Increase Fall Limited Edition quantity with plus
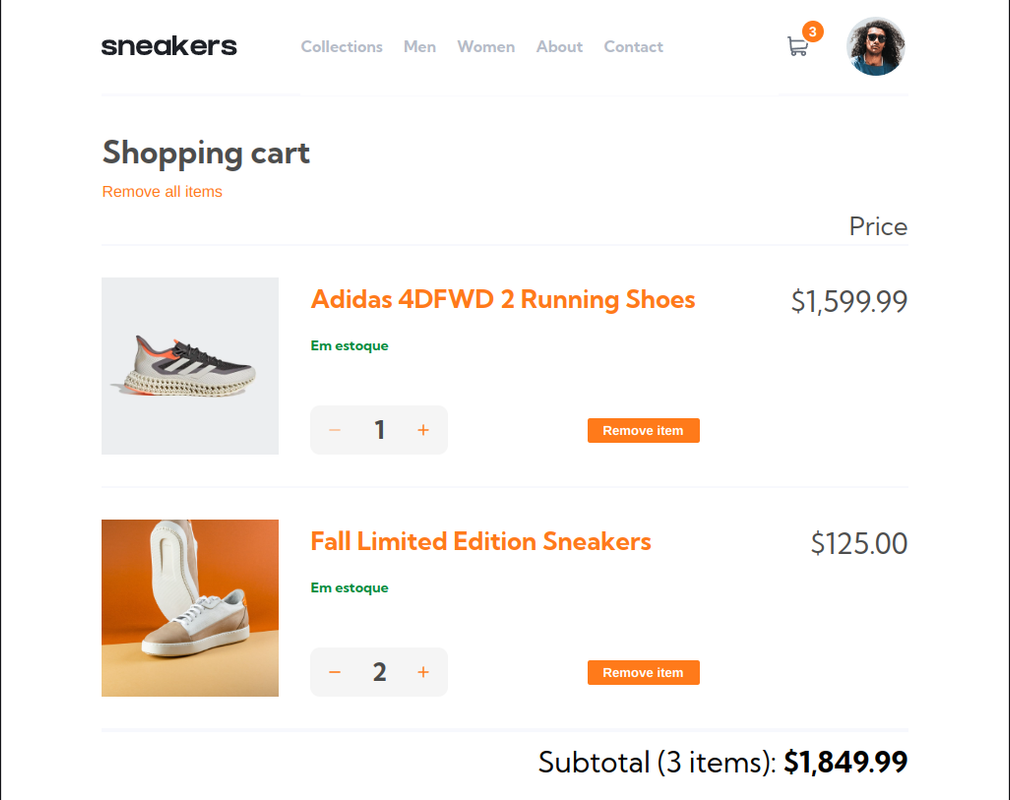 (x=423, y=672)
